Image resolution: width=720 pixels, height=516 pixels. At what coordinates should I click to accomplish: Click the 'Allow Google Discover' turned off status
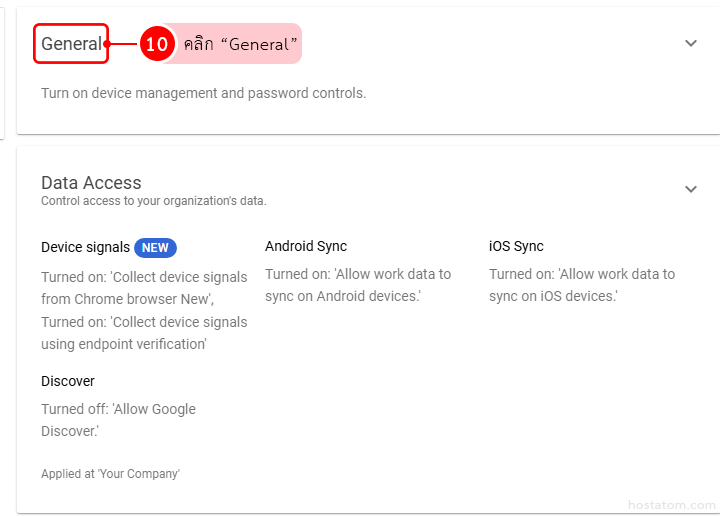(118, 420)
